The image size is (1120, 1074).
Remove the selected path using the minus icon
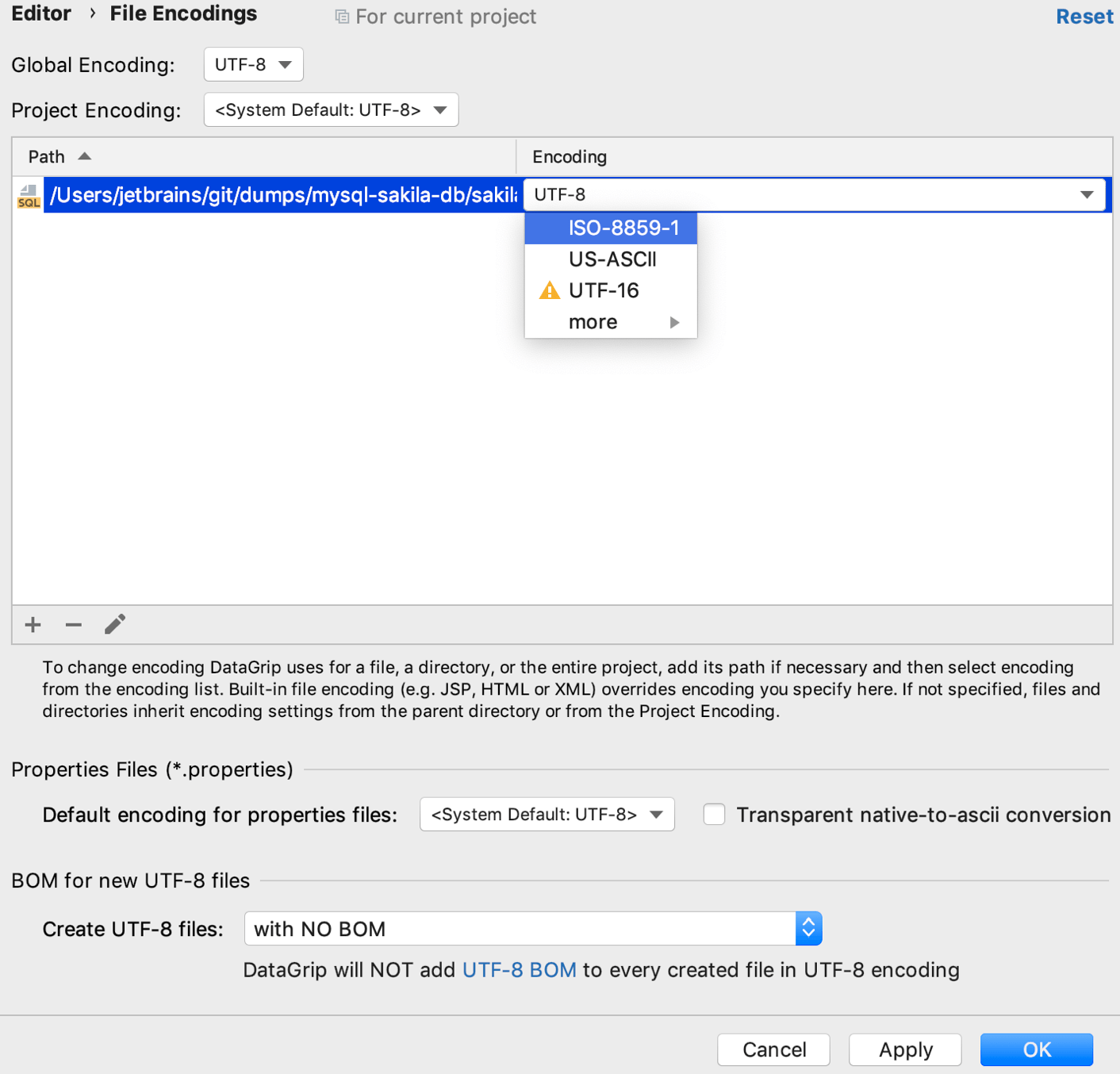[x=73, y=624]
